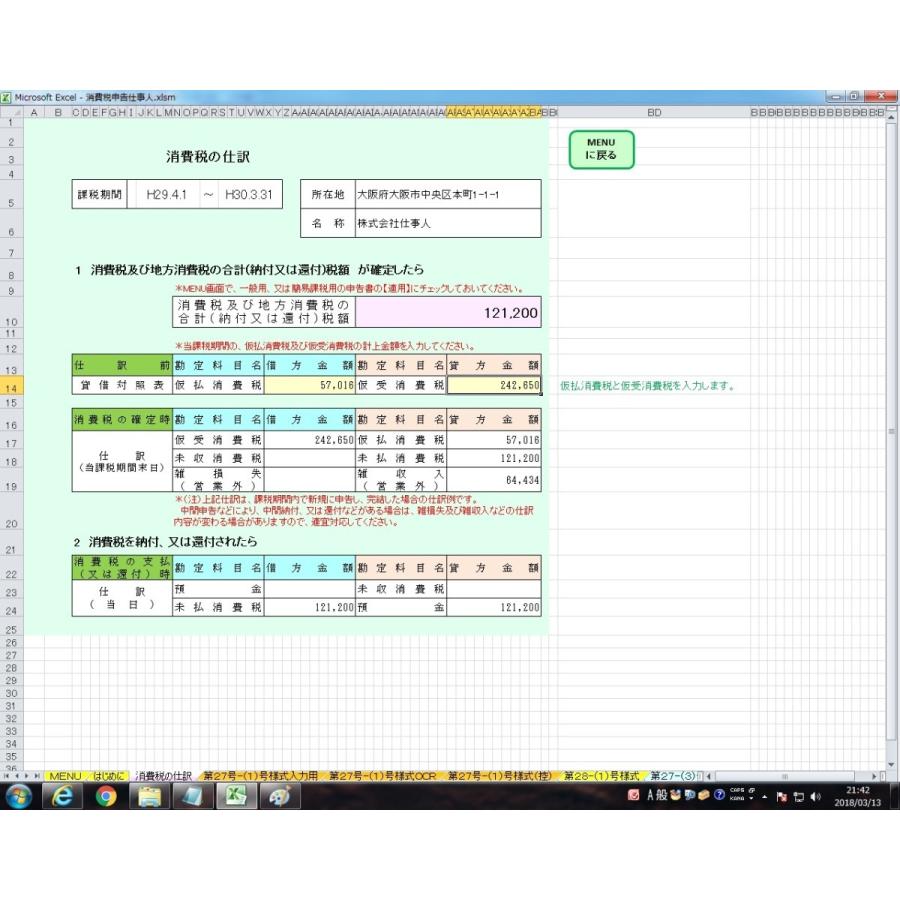Open Google Chrome from taskbar
This screenshot has height=900, width=900.
(x=106, y=796)
